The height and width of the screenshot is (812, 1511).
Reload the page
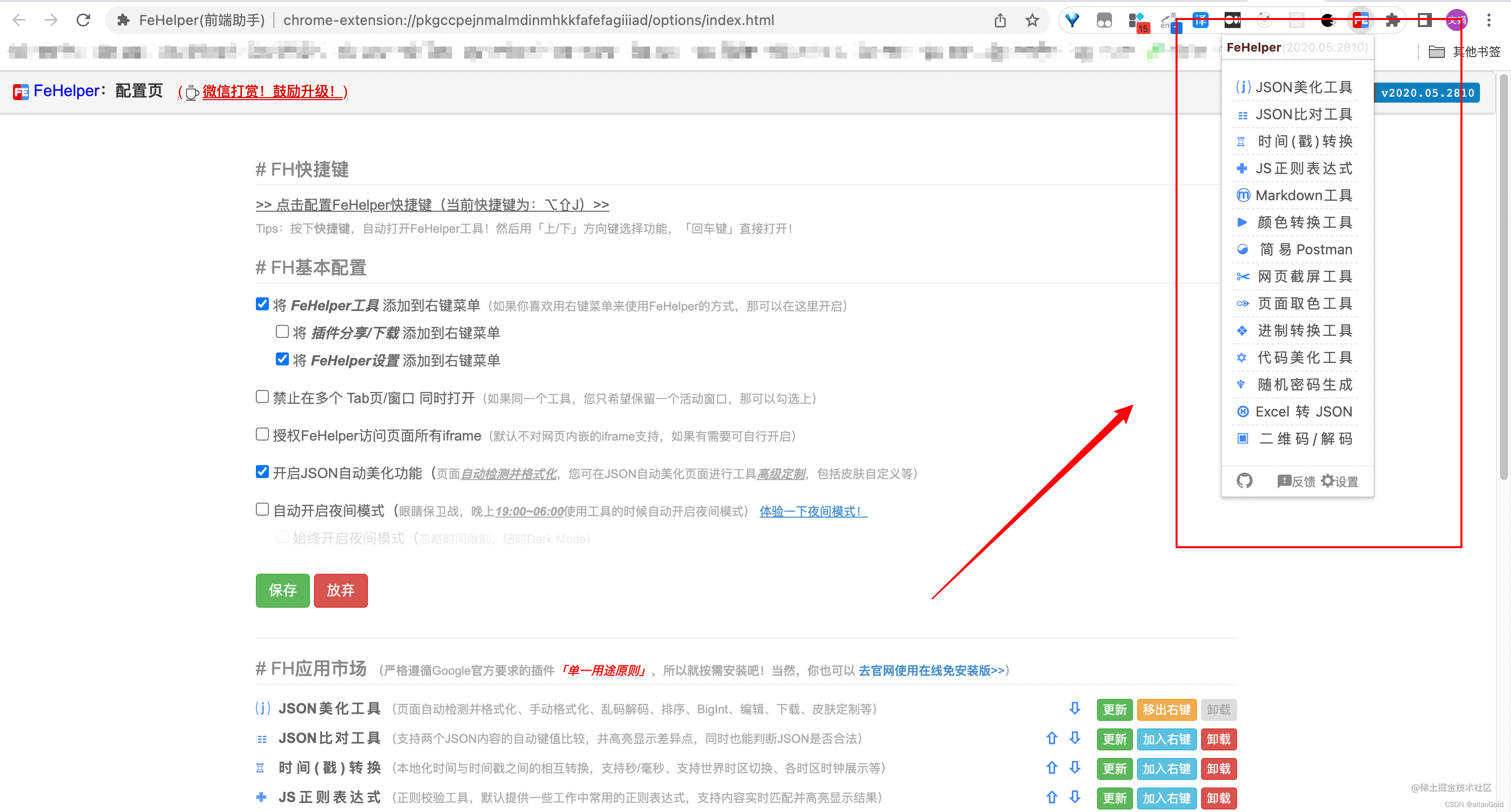83,20
